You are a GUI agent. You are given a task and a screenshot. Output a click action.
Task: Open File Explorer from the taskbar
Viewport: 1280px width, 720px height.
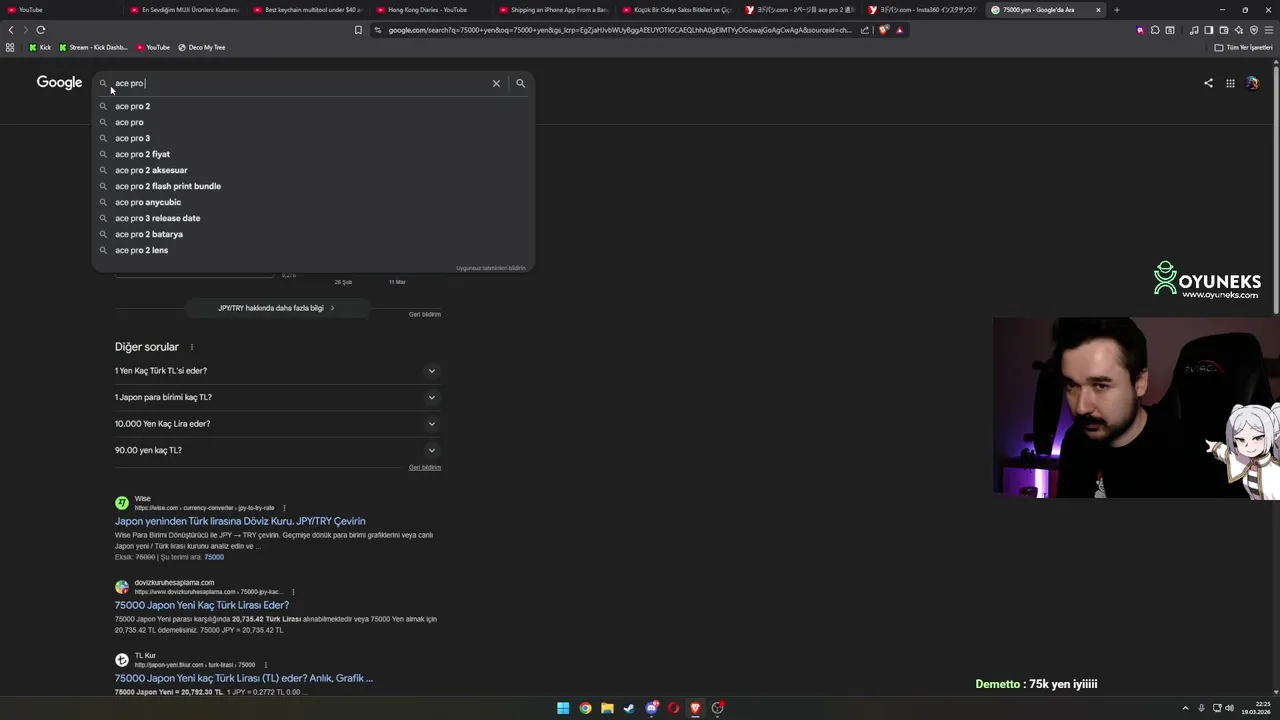click(607, 708)
